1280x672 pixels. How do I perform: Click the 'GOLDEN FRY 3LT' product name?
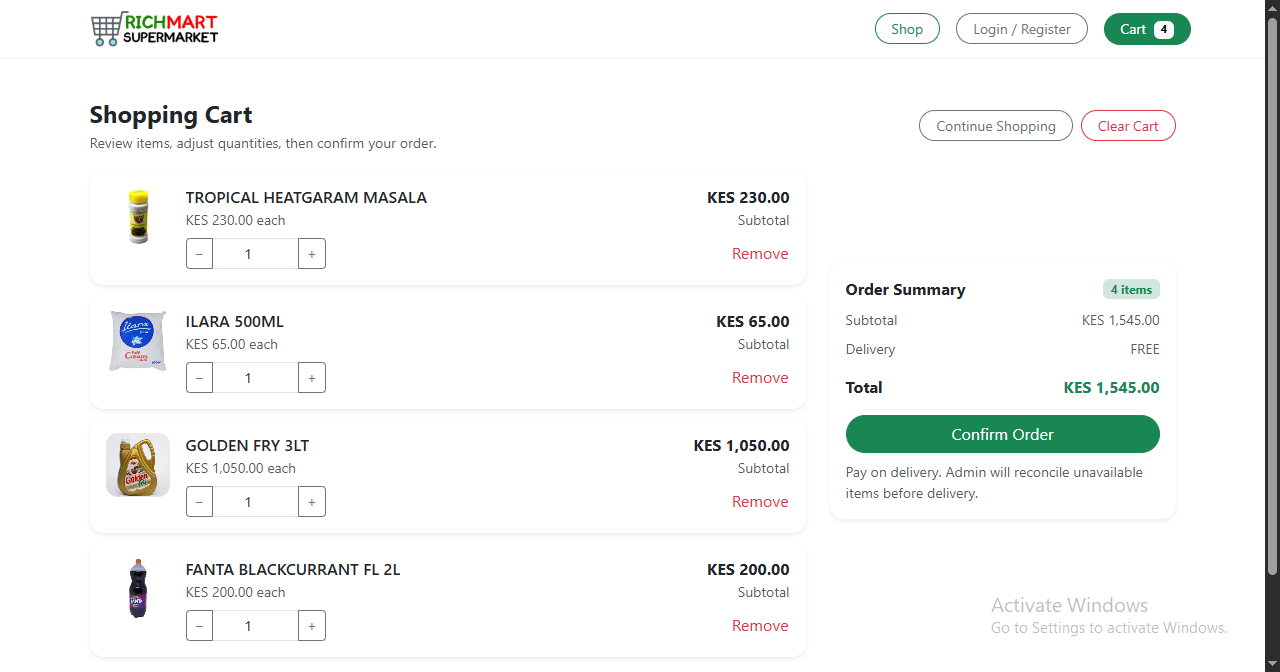pyautogui.click(x=247, y=446)
